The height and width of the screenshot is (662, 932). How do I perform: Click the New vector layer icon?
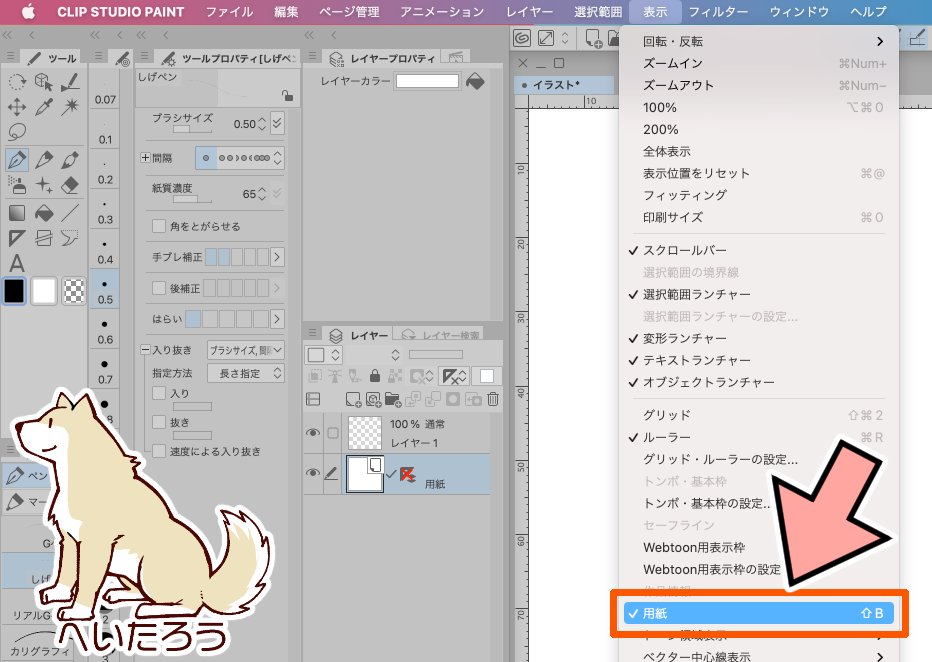tap(373, 399)
